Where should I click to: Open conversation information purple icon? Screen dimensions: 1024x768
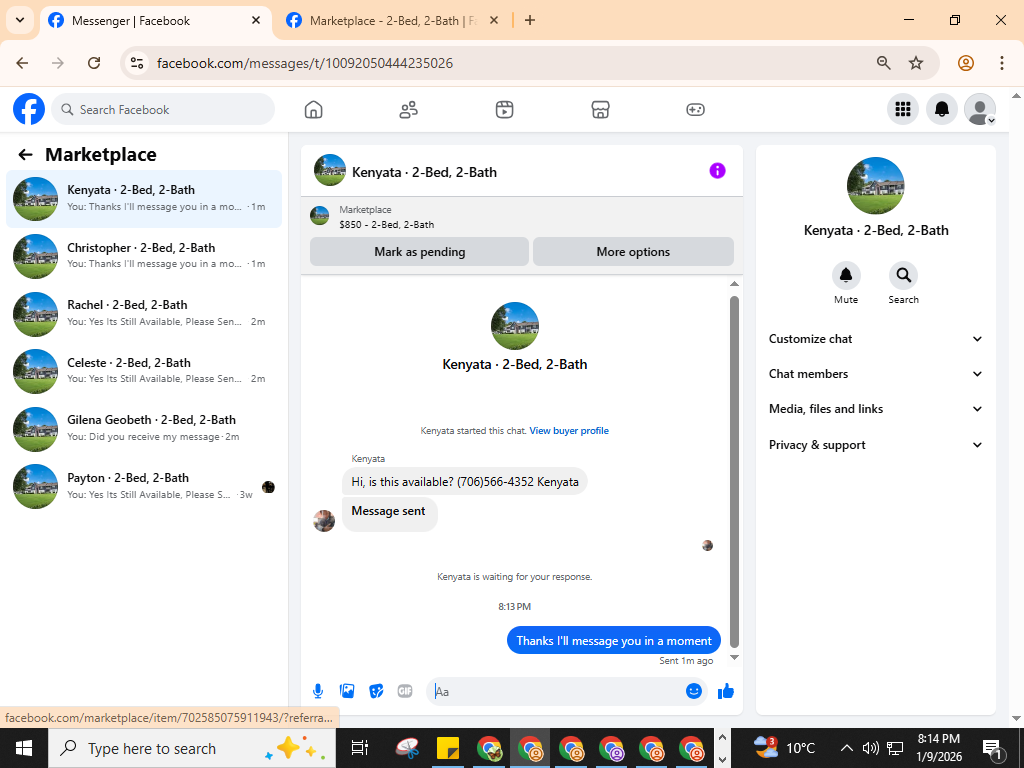tap(717, 171)
